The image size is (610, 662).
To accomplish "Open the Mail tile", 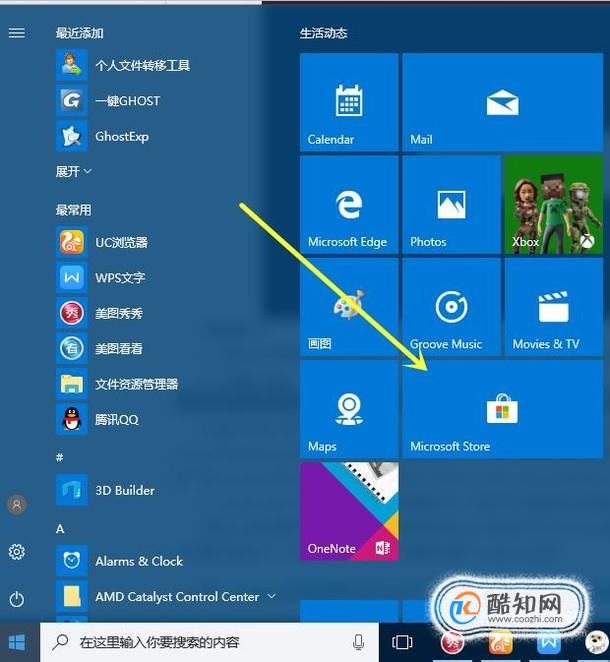I will pyautogui.click(x=502, y=102).
